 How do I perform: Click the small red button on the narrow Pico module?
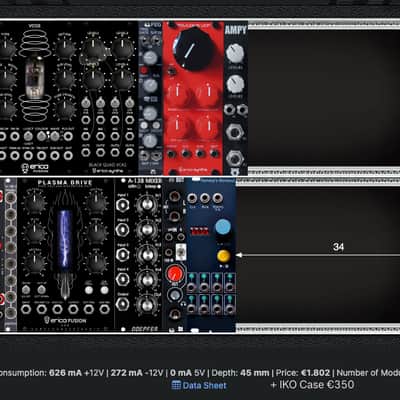144,70
